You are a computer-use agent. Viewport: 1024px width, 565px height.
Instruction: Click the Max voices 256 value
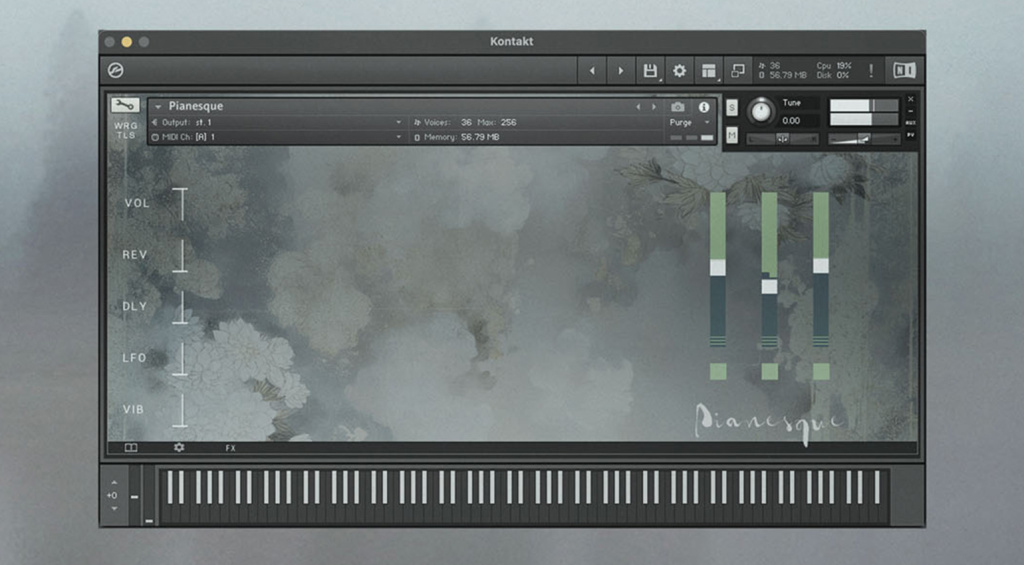(x=509, y=122)
